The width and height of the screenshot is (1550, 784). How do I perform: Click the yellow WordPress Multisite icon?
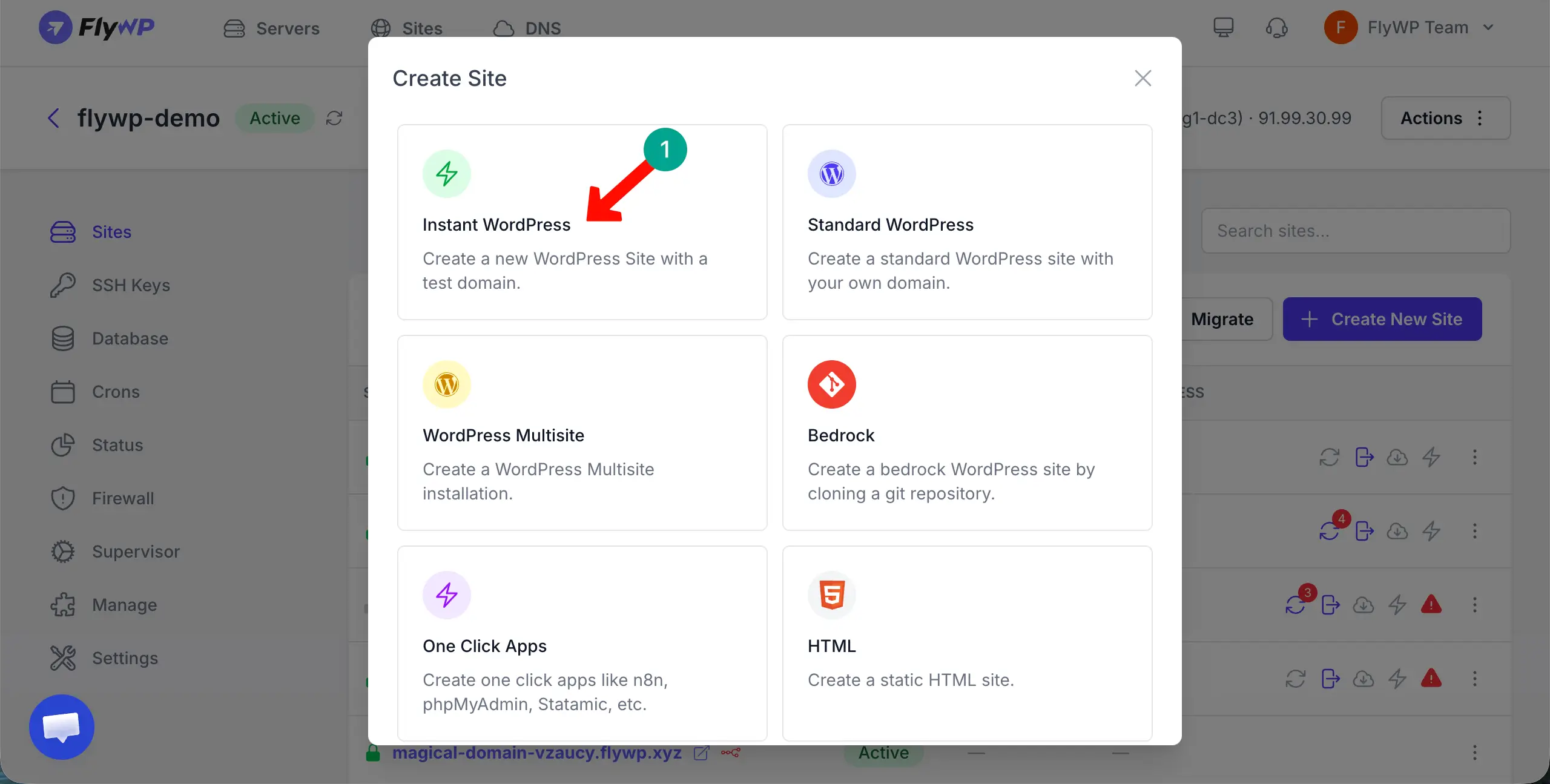(x=447, y=384)
